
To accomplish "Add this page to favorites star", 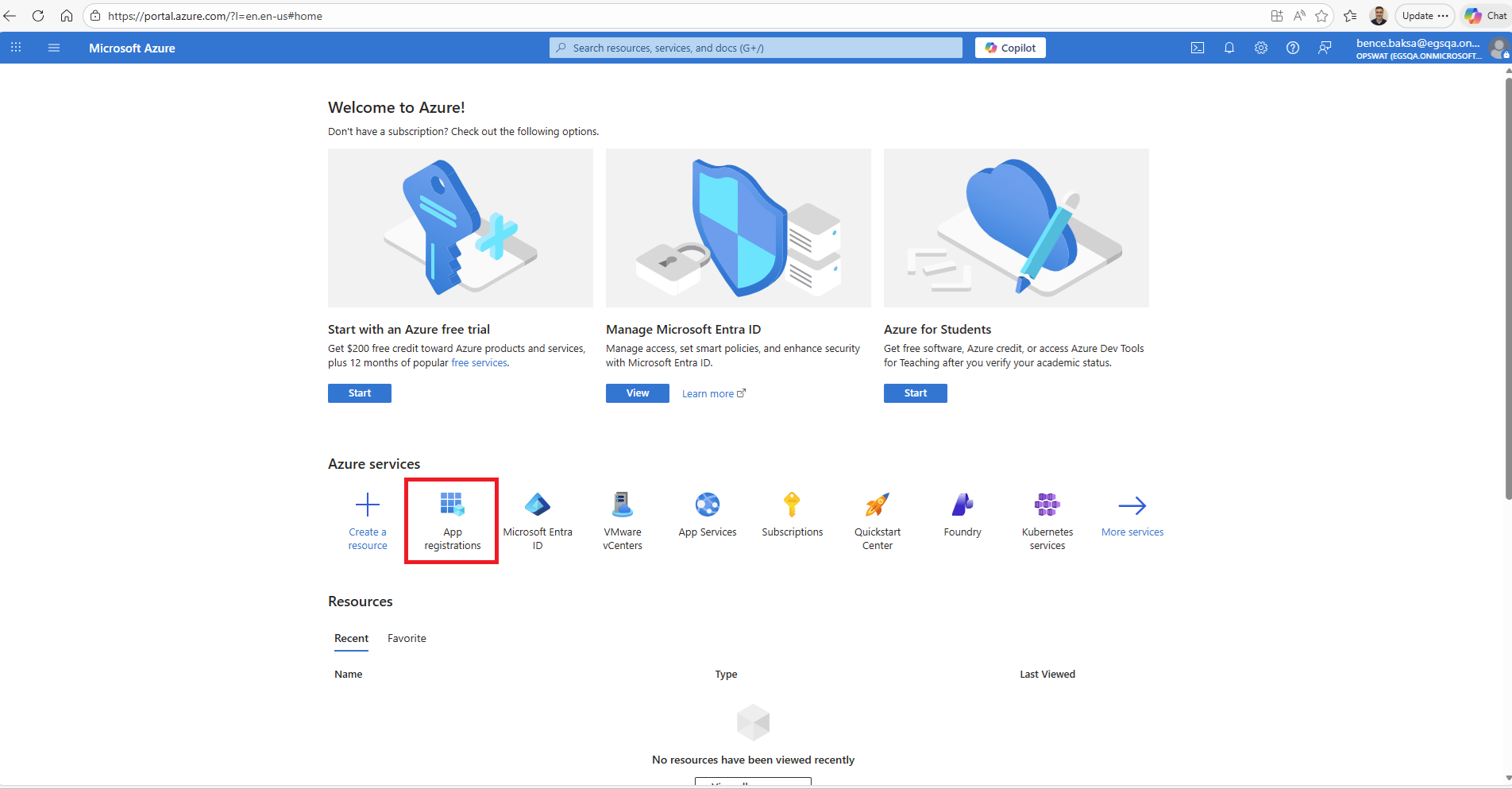I will point(1321,16).
